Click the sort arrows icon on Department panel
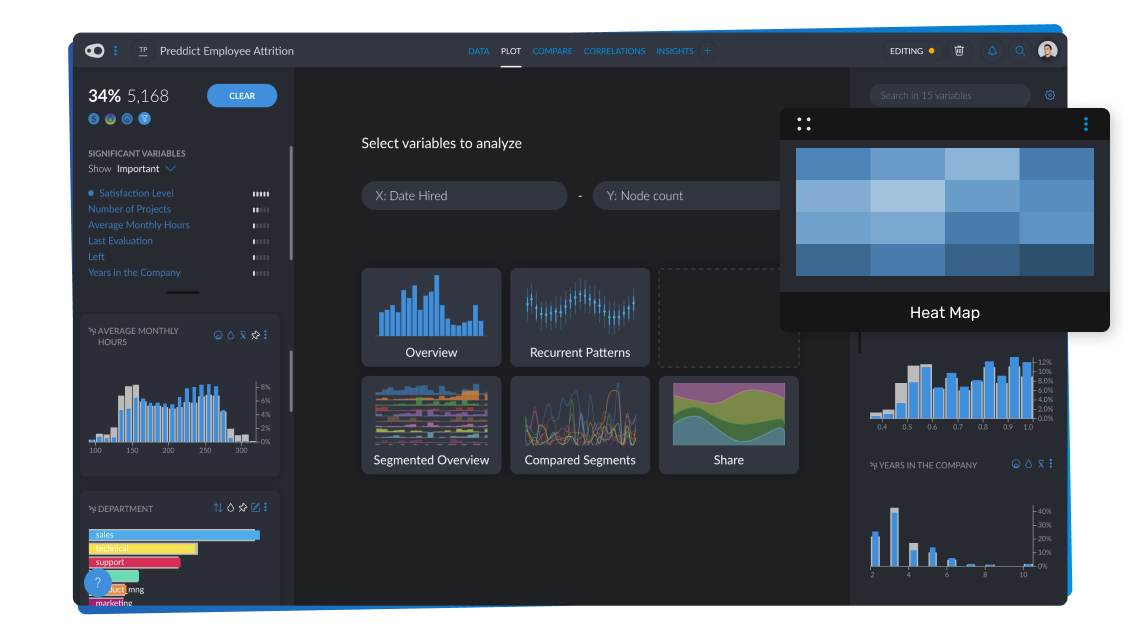 [x=218, y=507]
